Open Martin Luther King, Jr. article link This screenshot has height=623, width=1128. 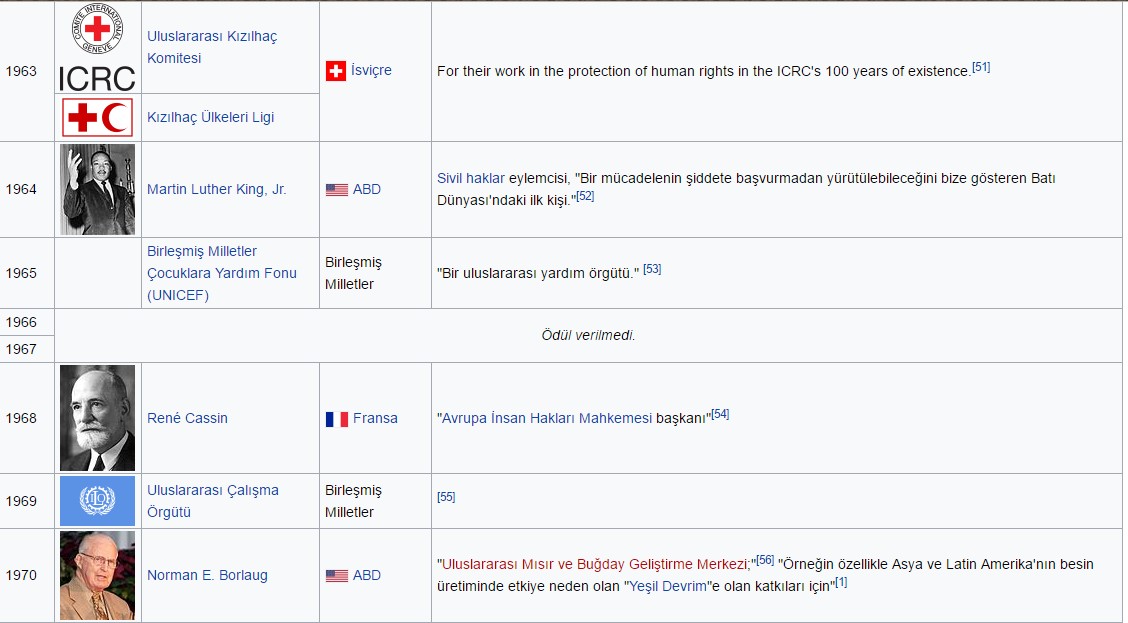coord(217,189)
